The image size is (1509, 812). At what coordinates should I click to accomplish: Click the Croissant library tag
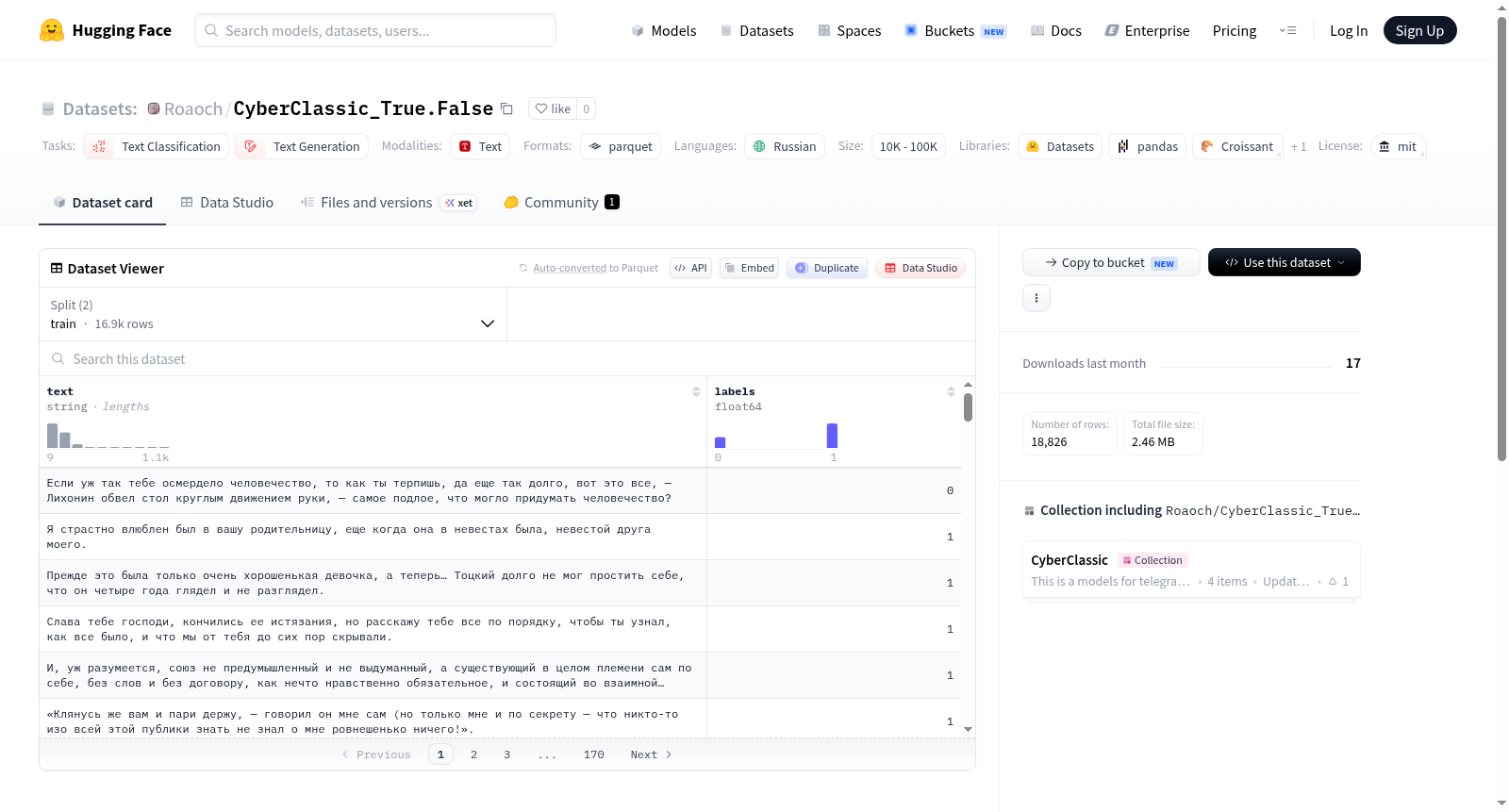tap(1237, 146)
